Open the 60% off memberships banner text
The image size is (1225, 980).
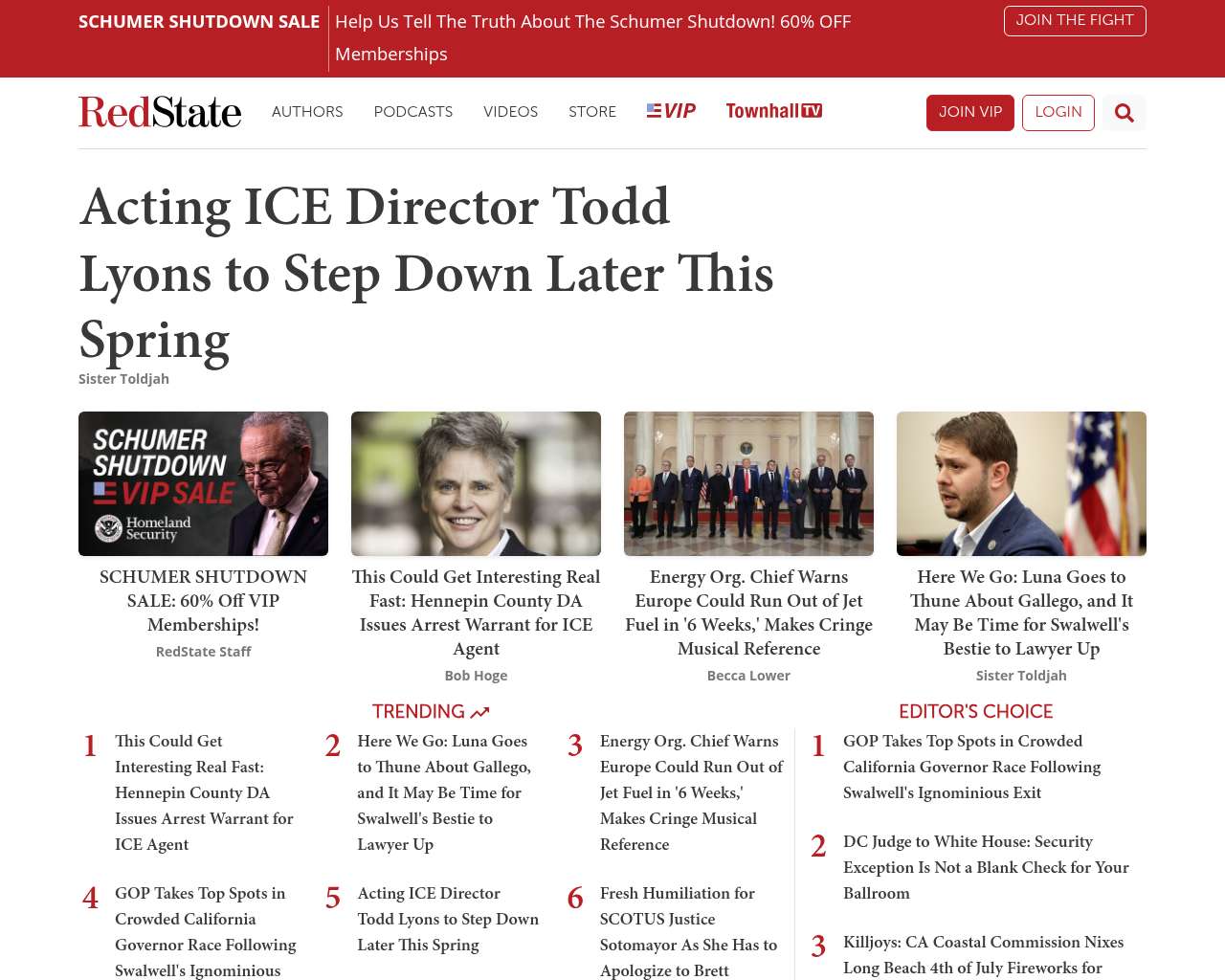[592, 38]
